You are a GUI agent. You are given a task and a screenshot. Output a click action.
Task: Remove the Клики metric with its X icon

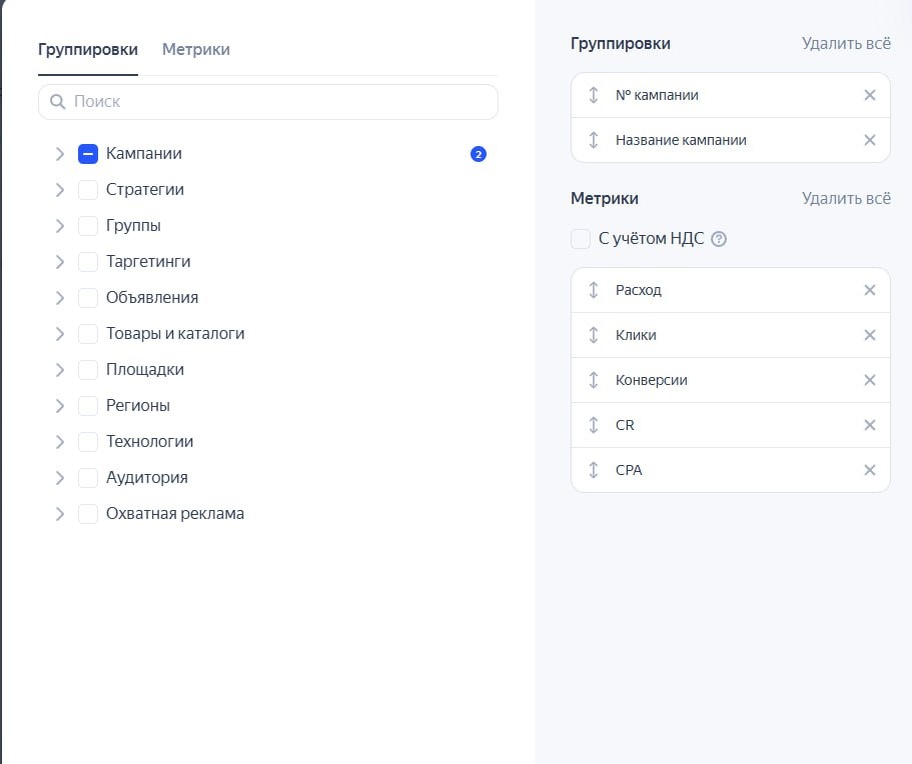click(x=869, y=335)
